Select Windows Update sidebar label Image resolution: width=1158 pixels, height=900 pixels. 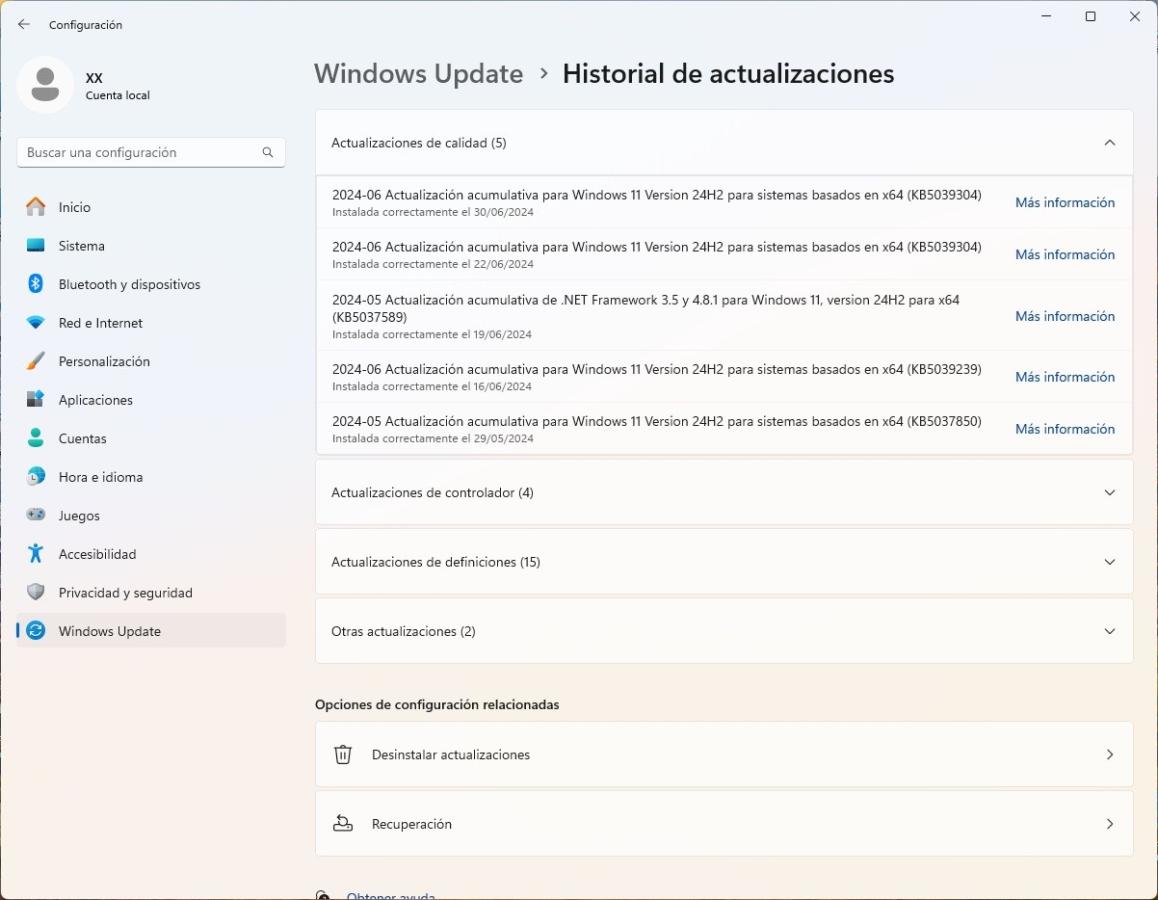(x=109, y=631)
